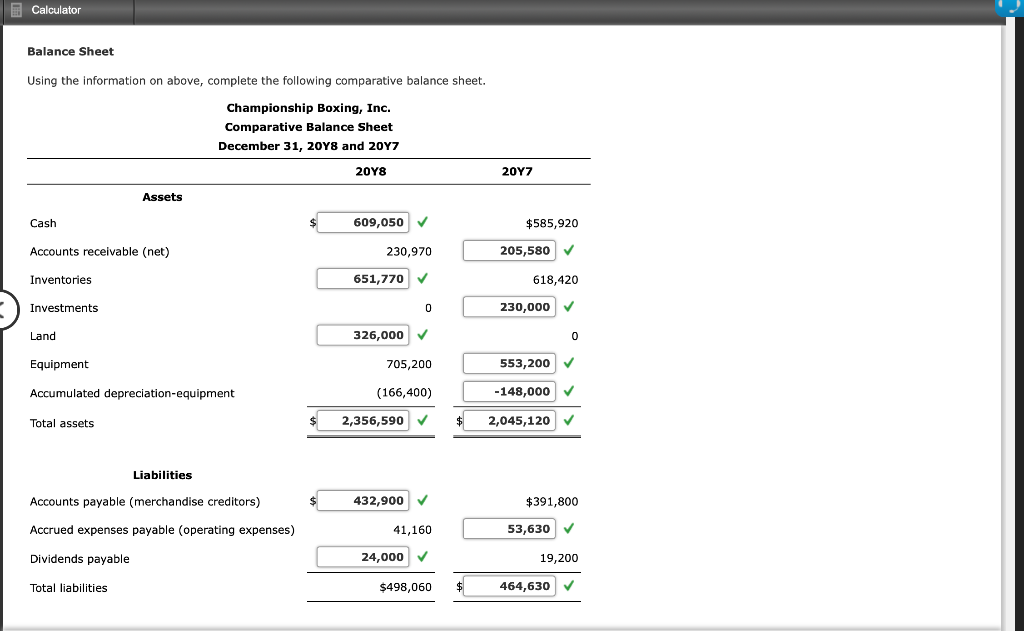Click the Inventories input box showing 651,770
Viewport: 1024px width, 631px height.
(361, 278)
